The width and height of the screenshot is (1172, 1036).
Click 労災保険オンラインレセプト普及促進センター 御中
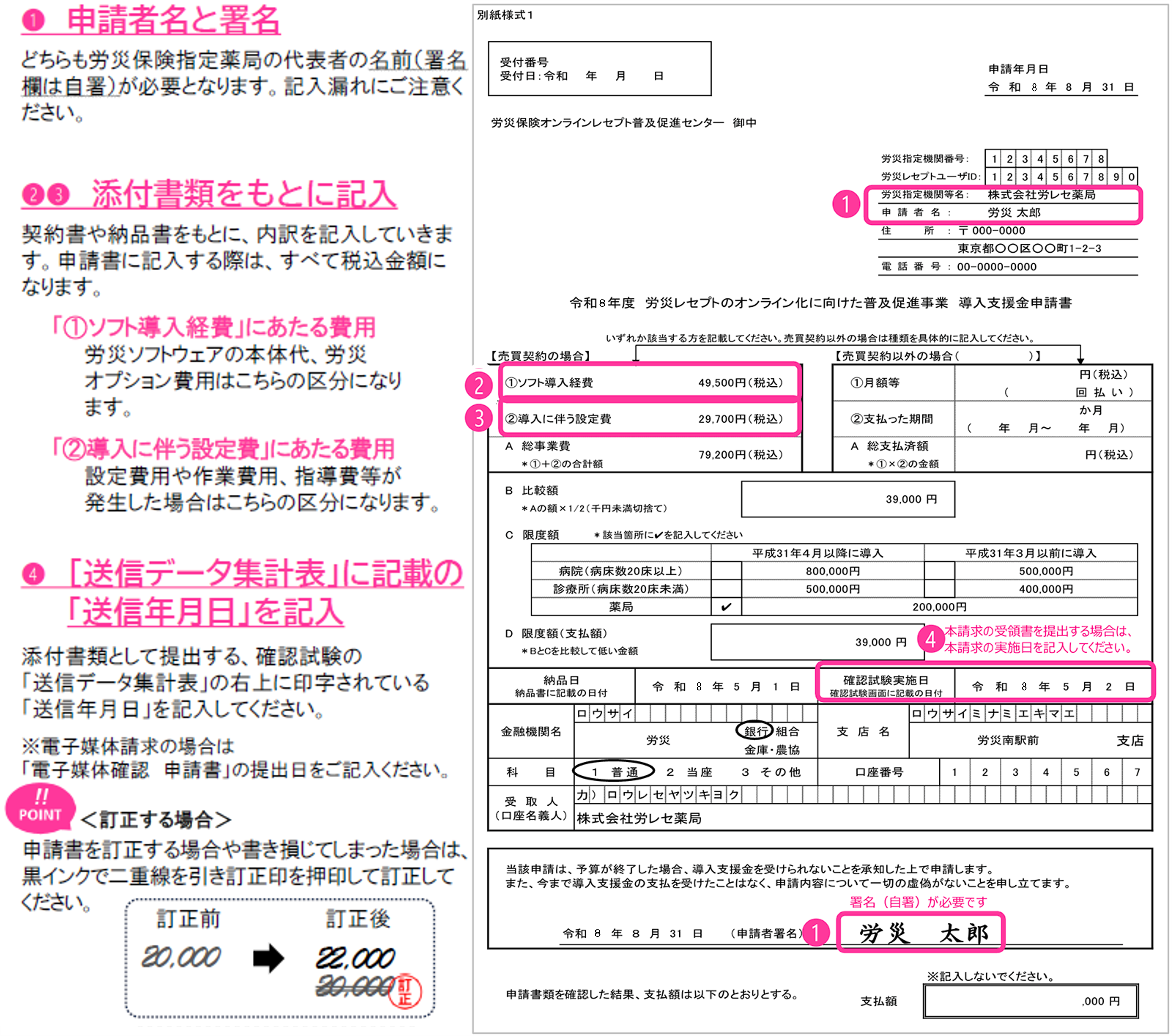tap(624, 123)
